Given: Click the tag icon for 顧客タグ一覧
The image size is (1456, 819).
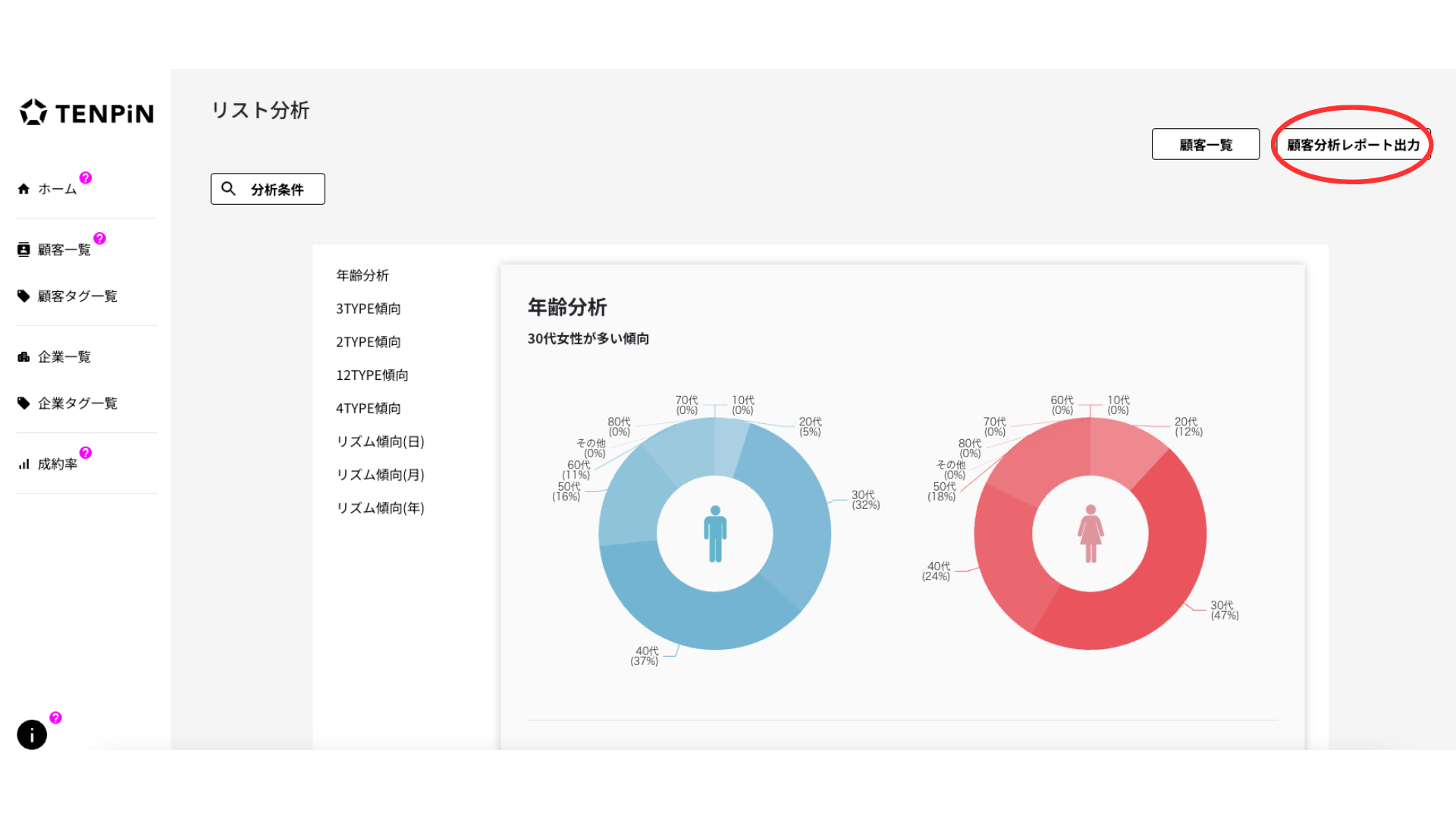Looking at the screenshot, I should pos(24,297).
